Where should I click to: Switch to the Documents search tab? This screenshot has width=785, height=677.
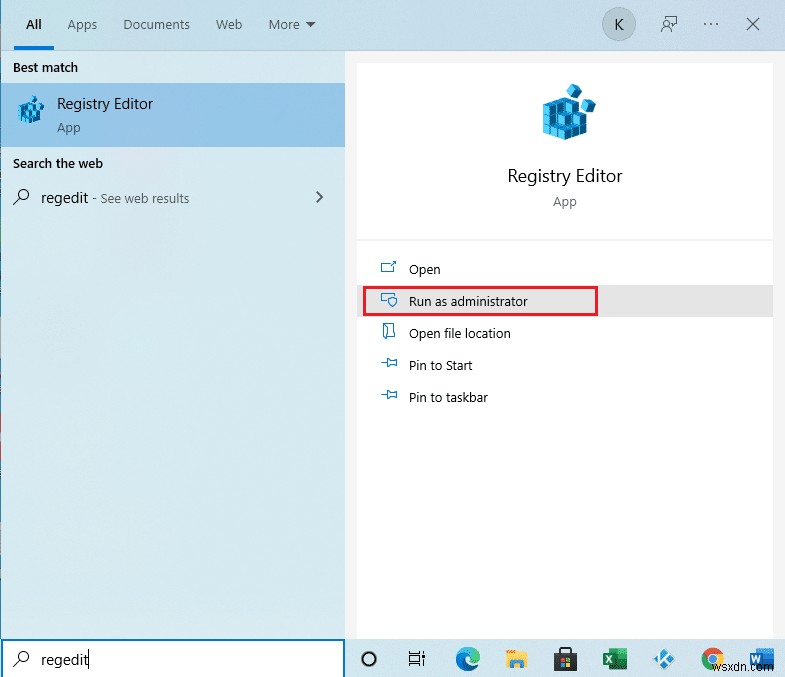(156, 25)
